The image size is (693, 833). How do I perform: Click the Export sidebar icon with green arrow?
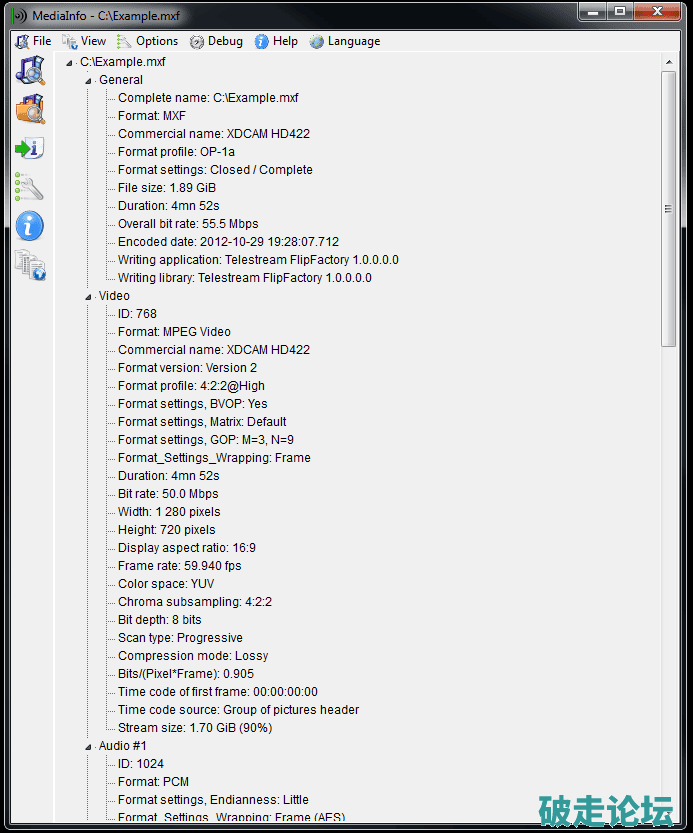[30, 149]
